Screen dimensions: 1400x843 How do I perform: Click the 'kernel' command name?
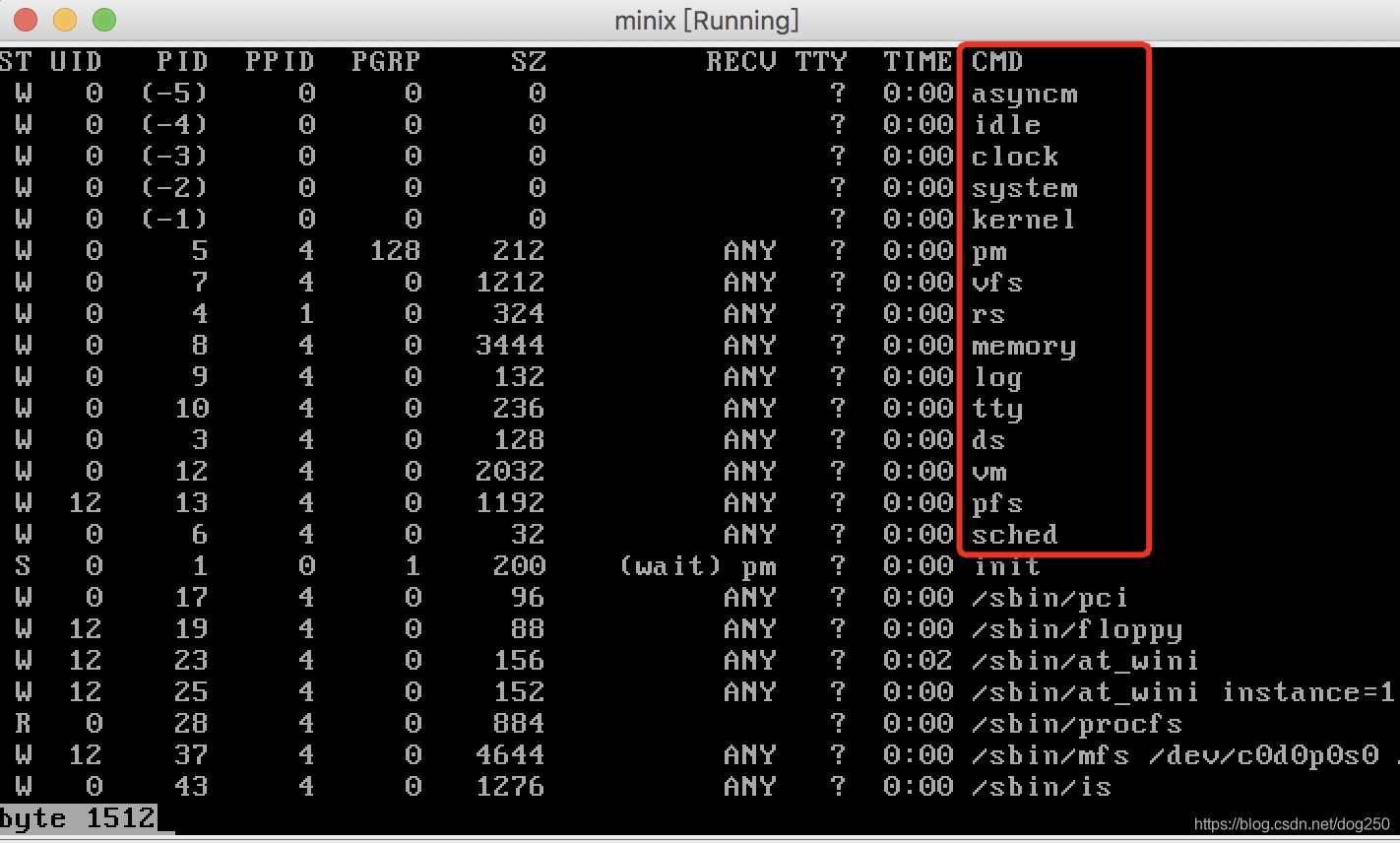1024,220
